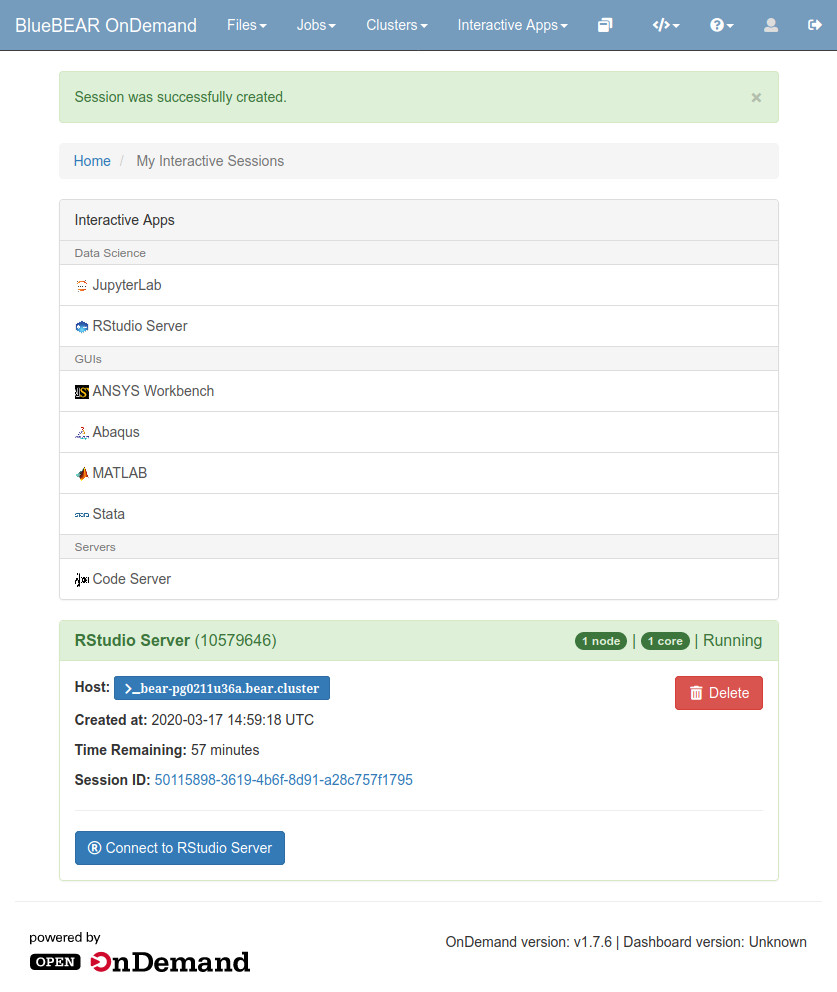Image resolution: width=837 pixels, height=992 pixels.
Task: Click the RStudio Server (10579646) session title
Action: 175,641
